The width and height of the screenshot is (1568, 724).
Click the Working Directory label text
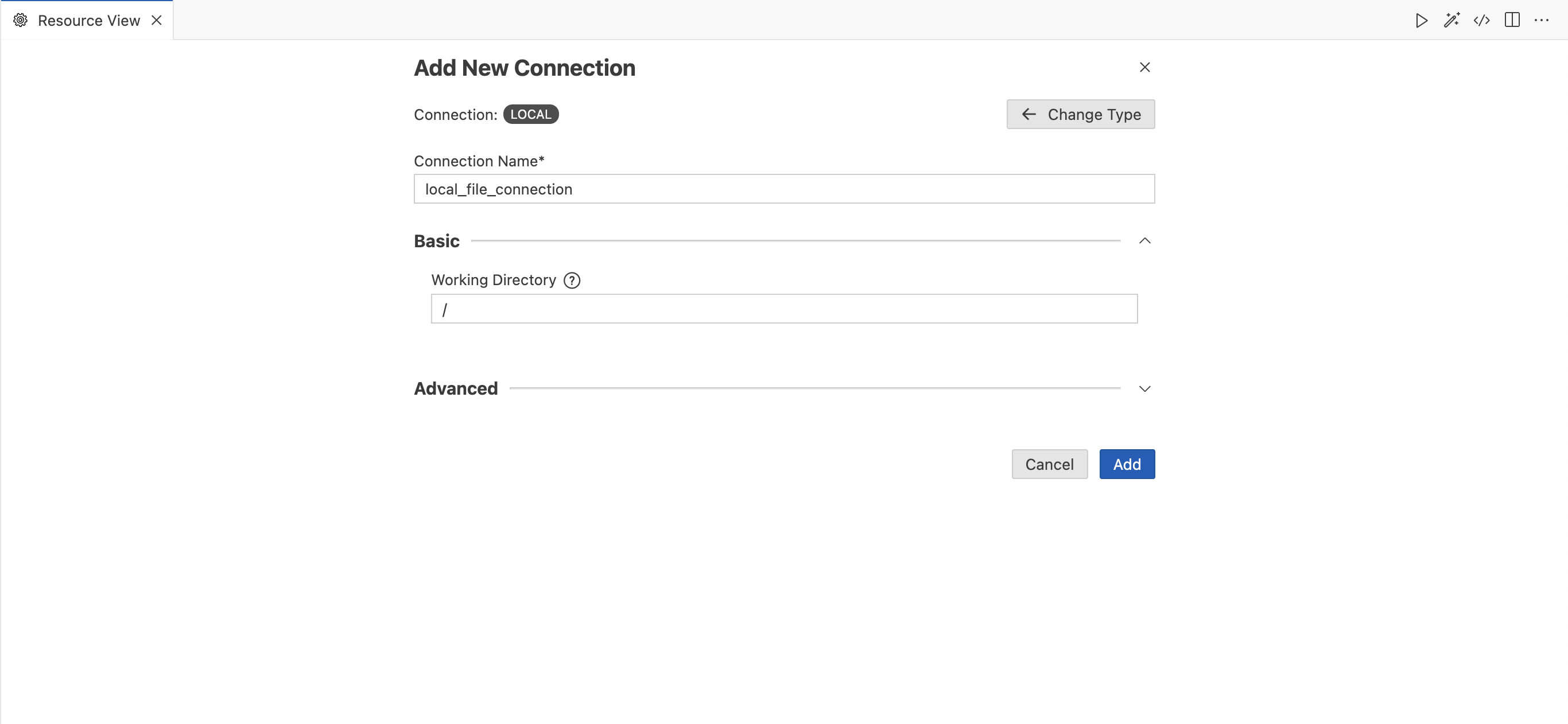click(494, 281)
